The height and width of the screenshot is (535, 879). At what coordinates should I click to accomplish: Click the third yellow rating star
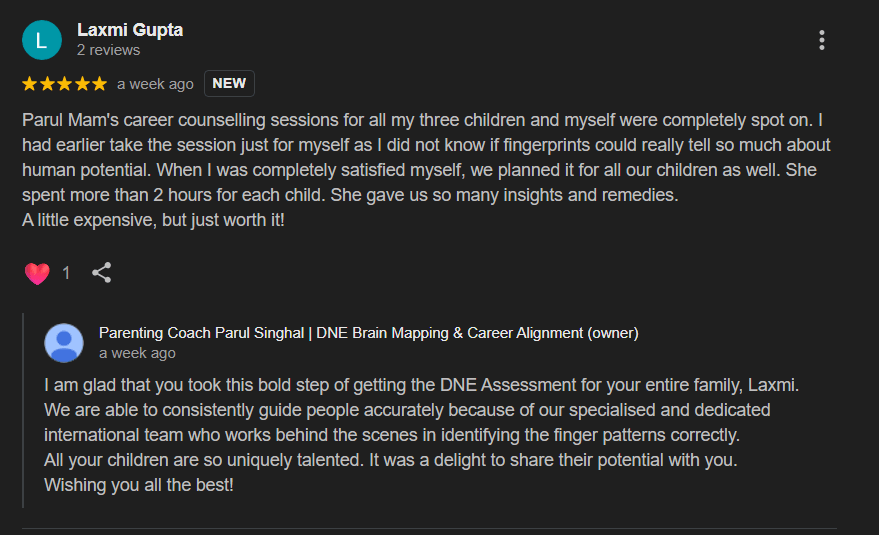pyautogui.click(x=64, y=84)
